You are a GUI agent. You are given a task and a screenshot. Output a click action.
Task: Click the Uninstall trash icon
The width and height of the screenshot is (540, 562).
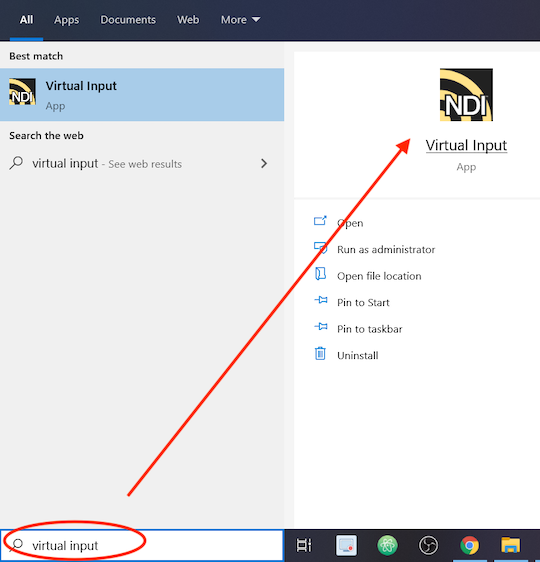click(320, 354)
